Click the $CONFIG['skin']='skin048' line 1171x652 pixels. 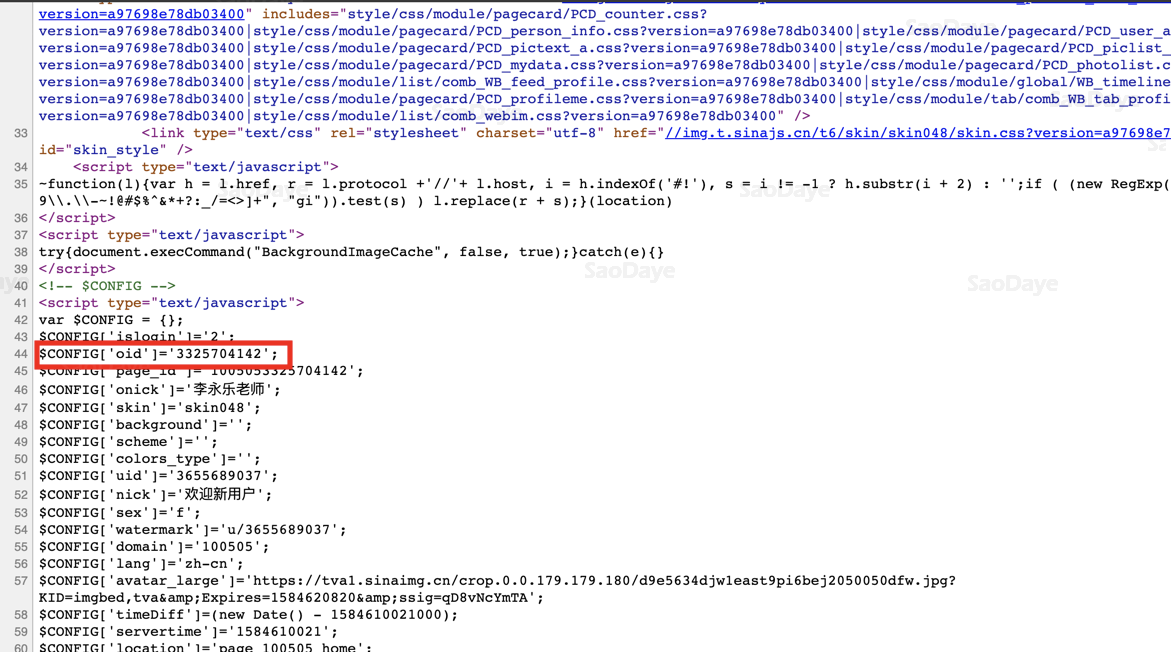(150, 408)
